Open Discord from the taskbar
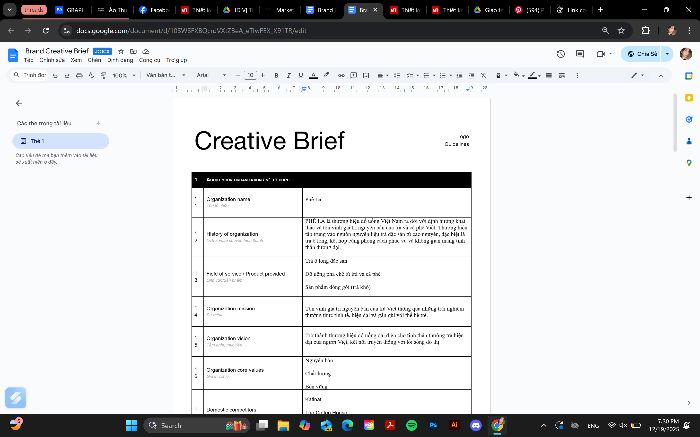 pyautogui.click(x=476, y=425)
